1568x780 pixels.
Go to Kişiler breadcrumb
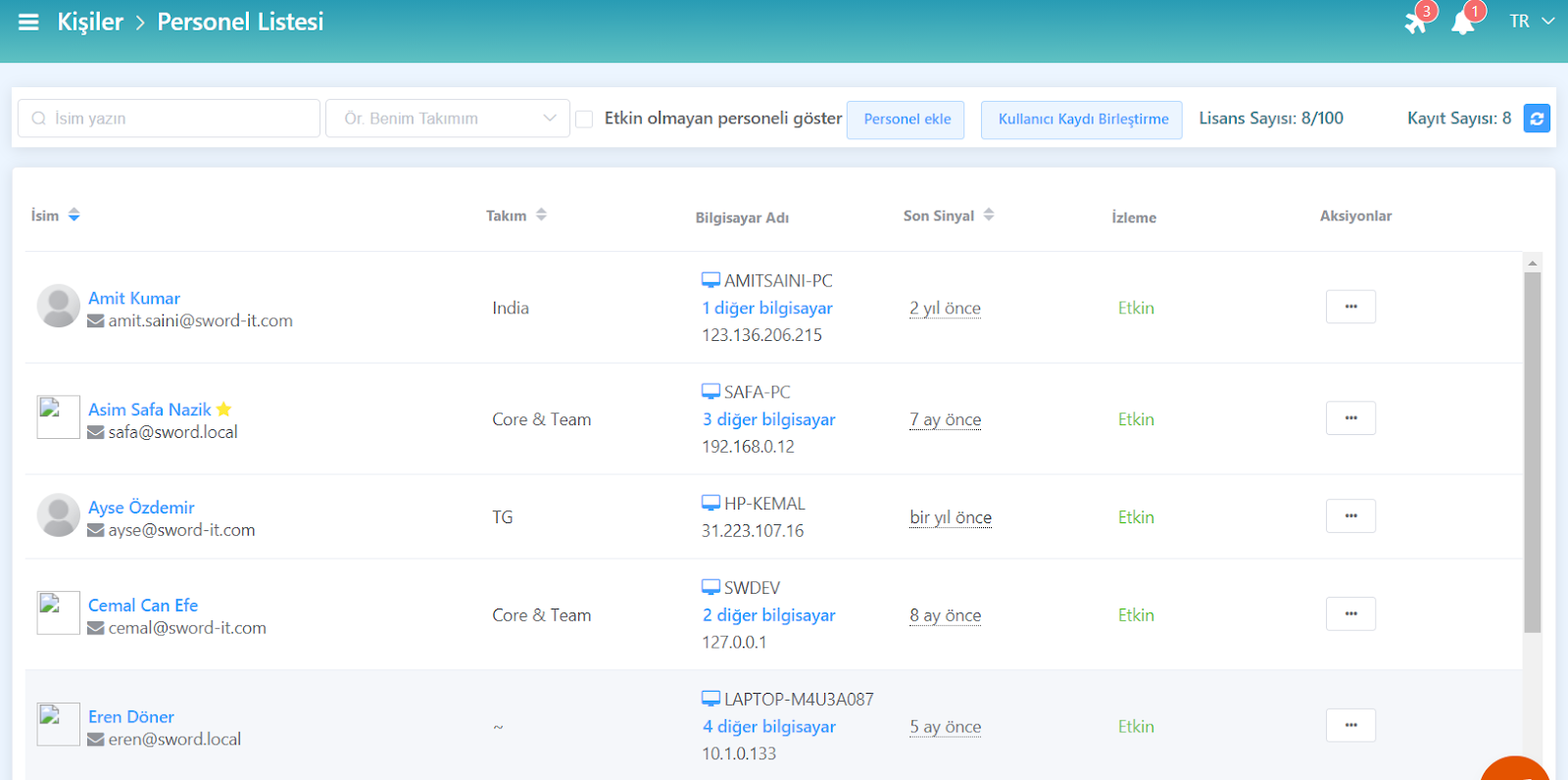click(90, 22)
